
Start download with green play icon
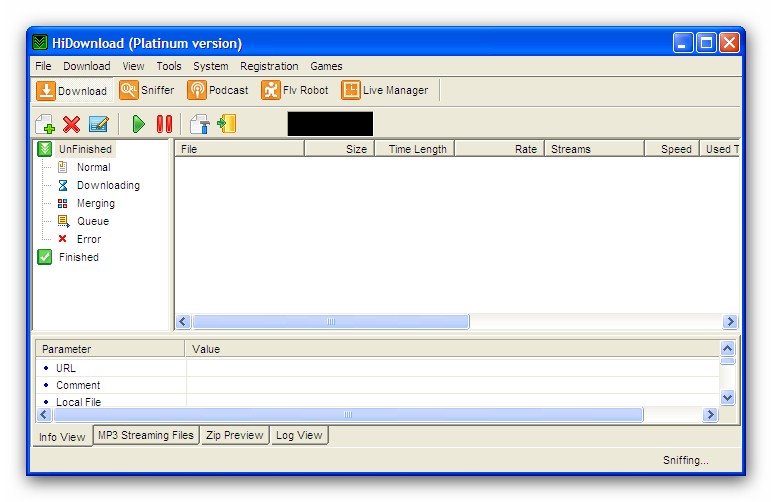click(138, 124)
